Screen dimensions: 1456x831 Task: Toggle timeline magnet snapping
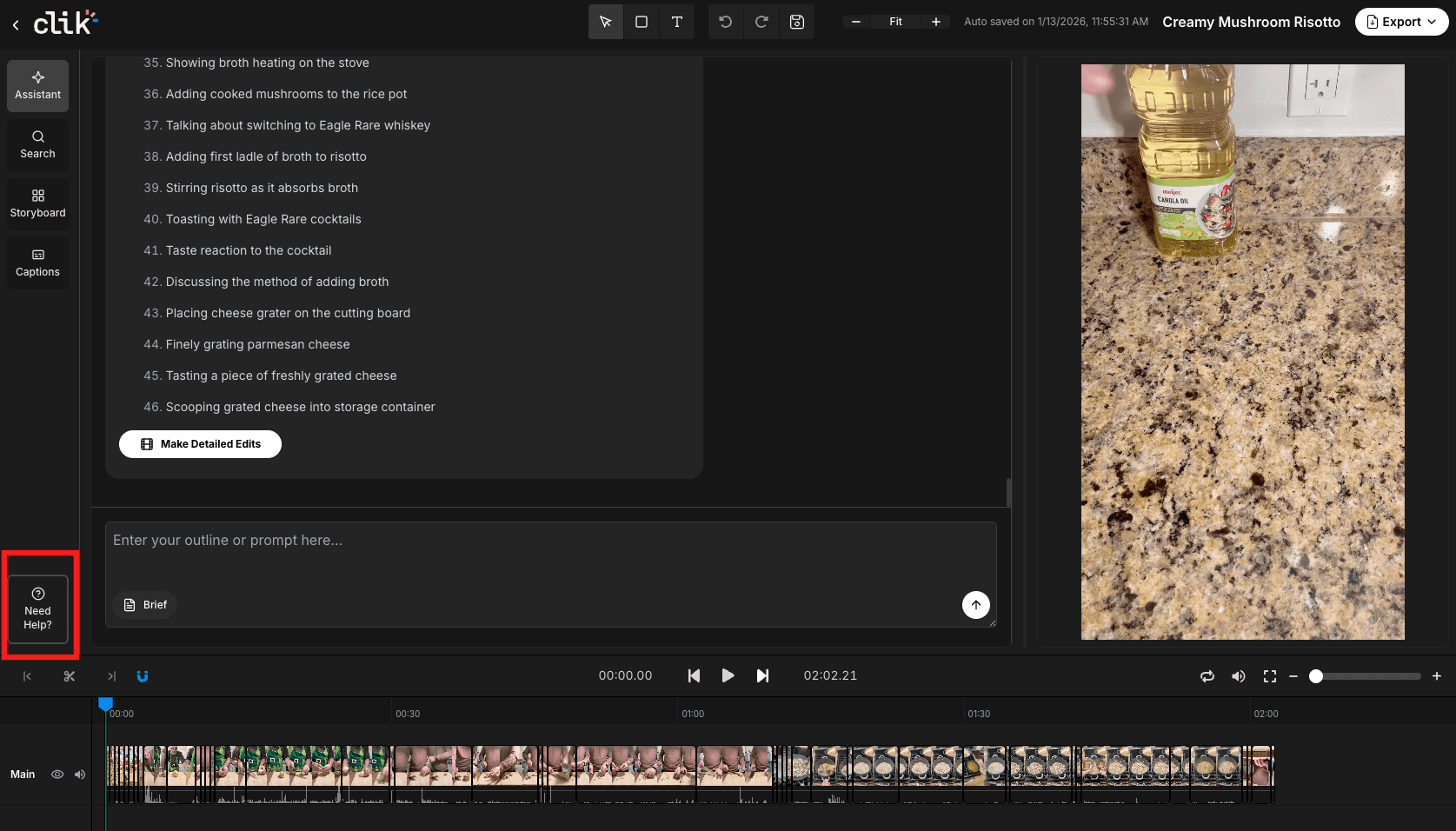(143, 676)
